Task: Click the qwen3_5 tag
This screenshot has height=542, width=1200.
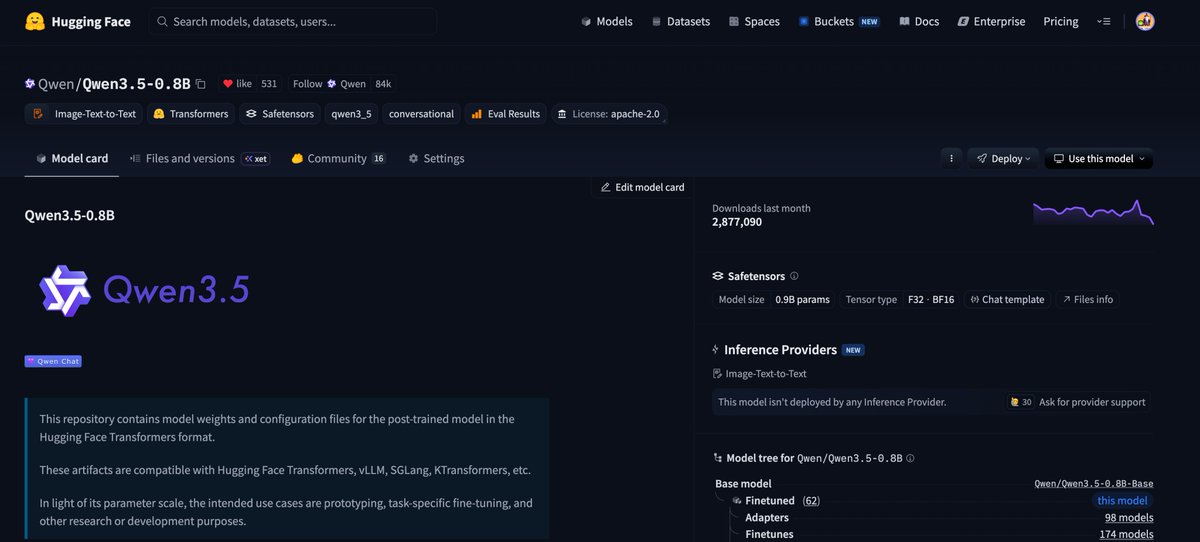Action: (x=351, y=114)
